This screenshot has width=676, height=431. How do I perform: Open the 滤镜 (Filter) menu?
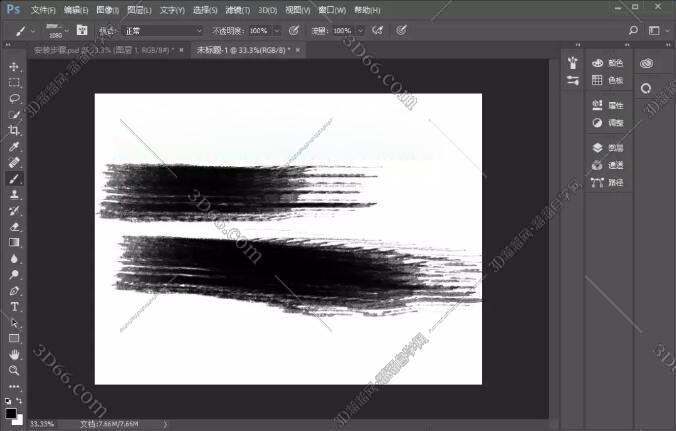point(263,9)
